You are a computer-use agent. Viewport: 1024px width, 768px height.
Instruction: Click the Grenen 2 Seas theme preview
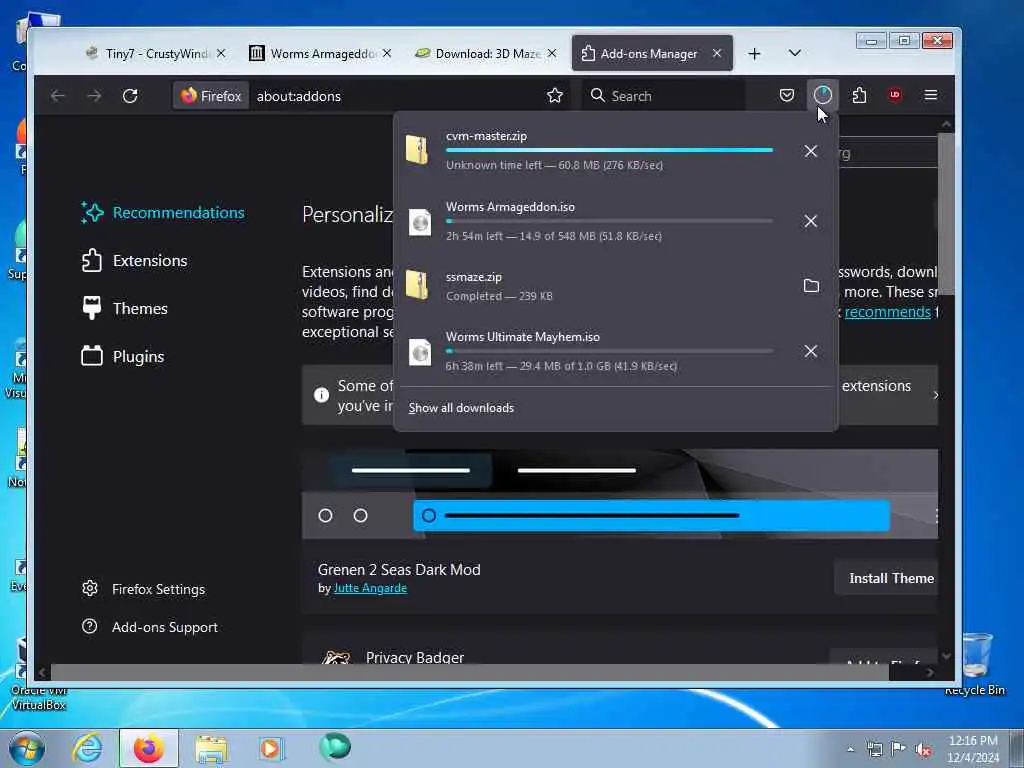[x=620, y=494]
